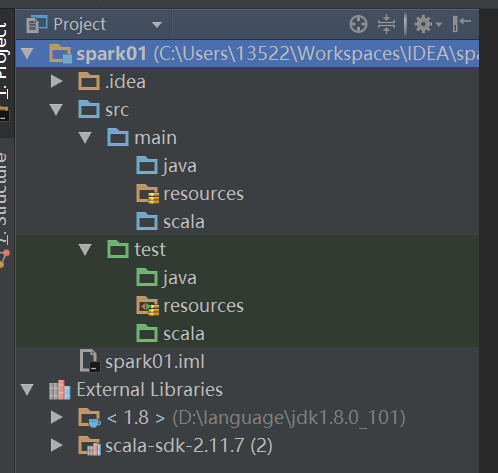Expand the .idea folder arrow
This screenshot has height=473, width=498.
[x=56, y=82]
